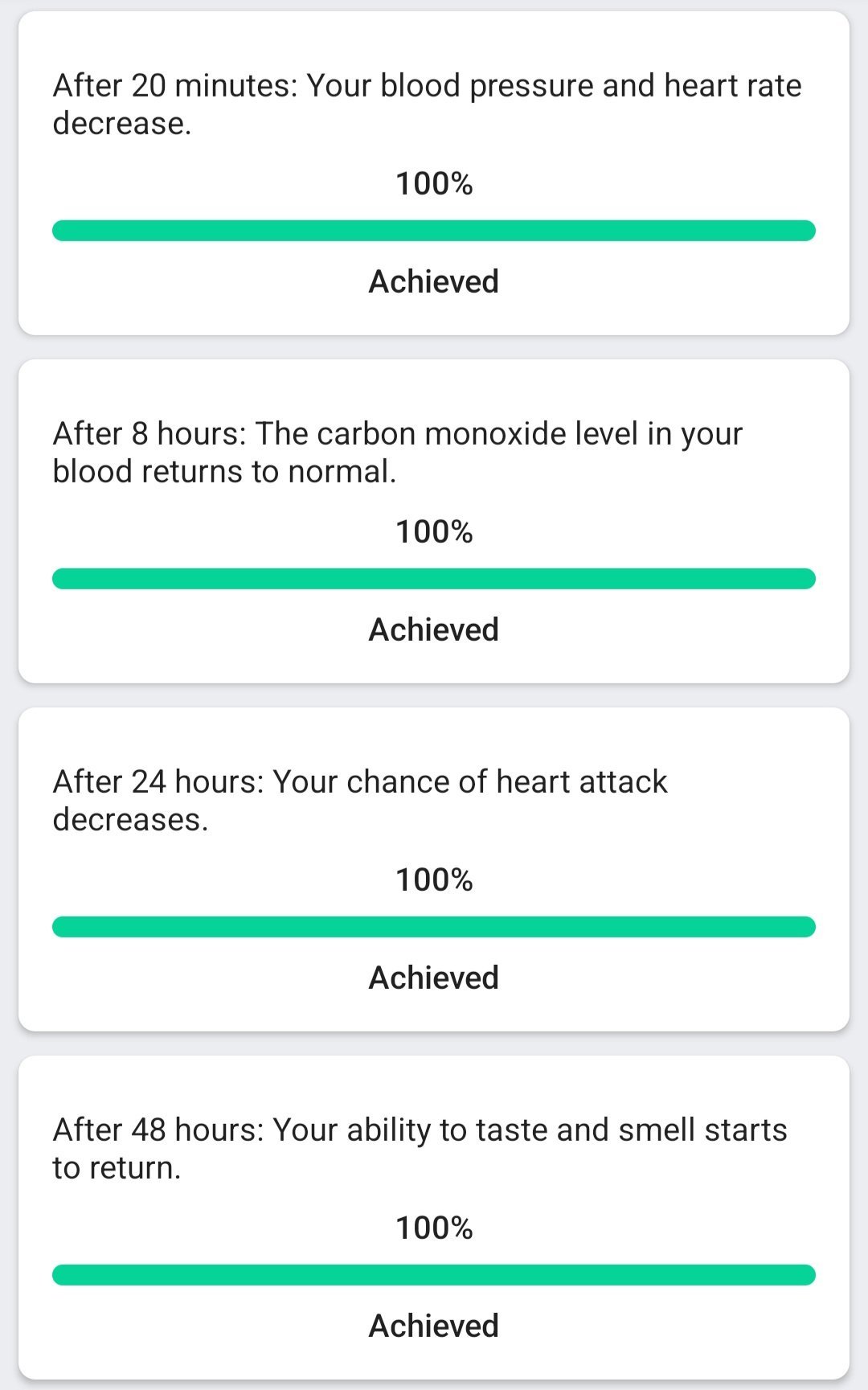The height and width of the screenshot is (1390, 868).
Task: Tap the 100% label on the taste and smell card
Action: 434,1228
